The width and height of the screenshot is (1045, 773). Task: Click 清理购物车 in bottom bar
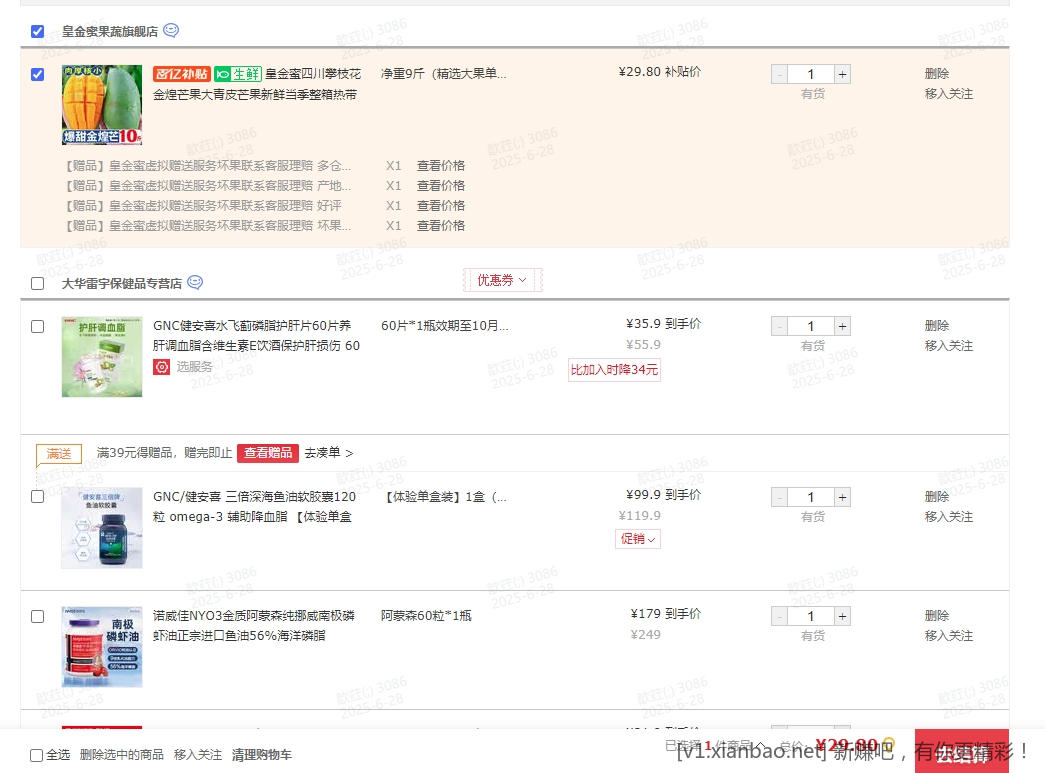click(x=261, y=754)
